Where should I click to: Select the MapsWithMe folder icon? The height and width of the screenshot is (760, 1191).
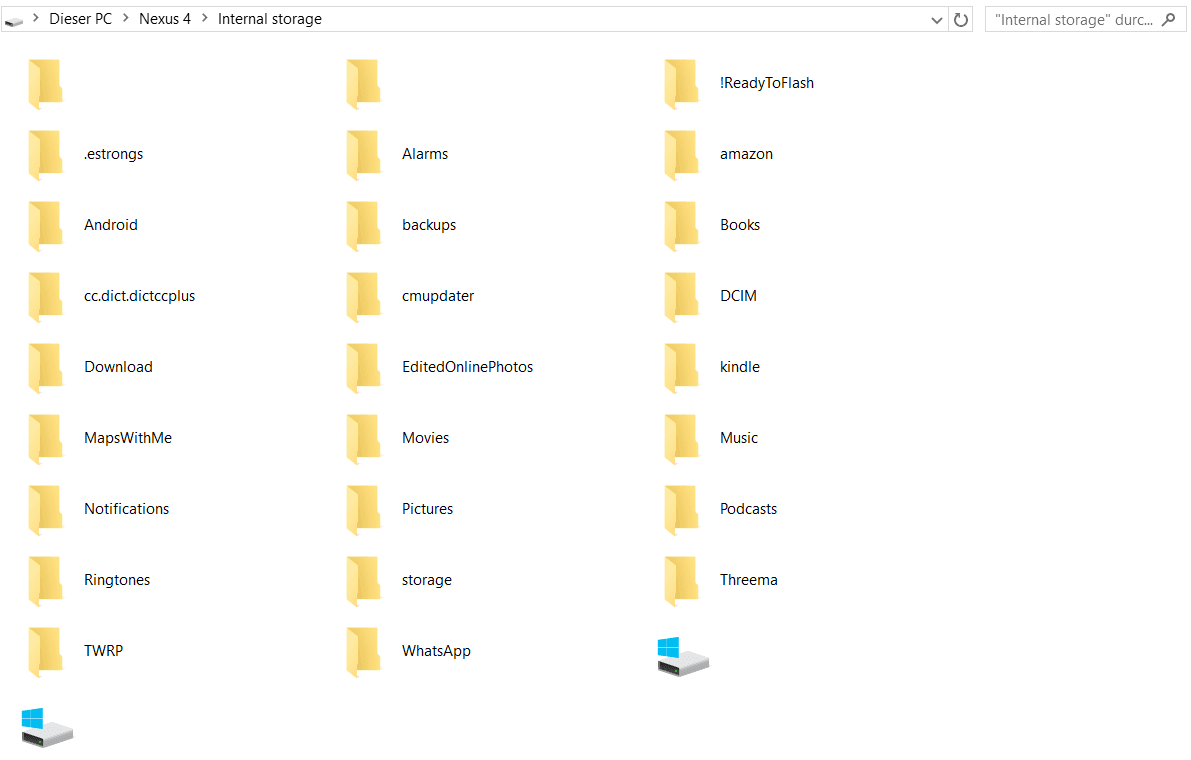click(46, 439)
